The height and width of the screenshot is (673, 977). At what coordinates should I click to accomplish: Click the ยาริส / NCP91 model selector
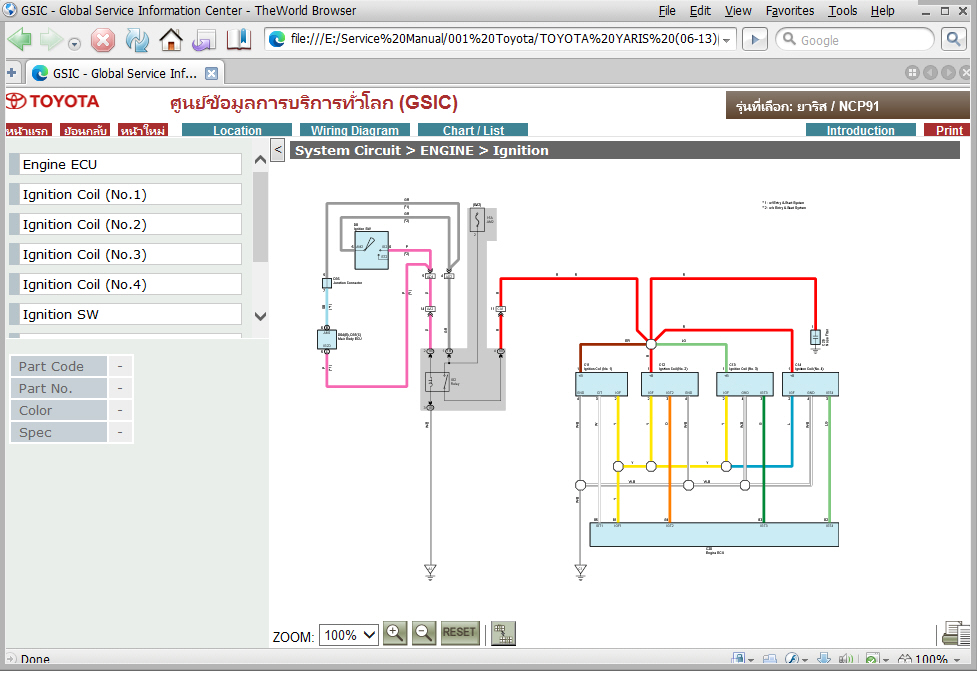[847, 106]
